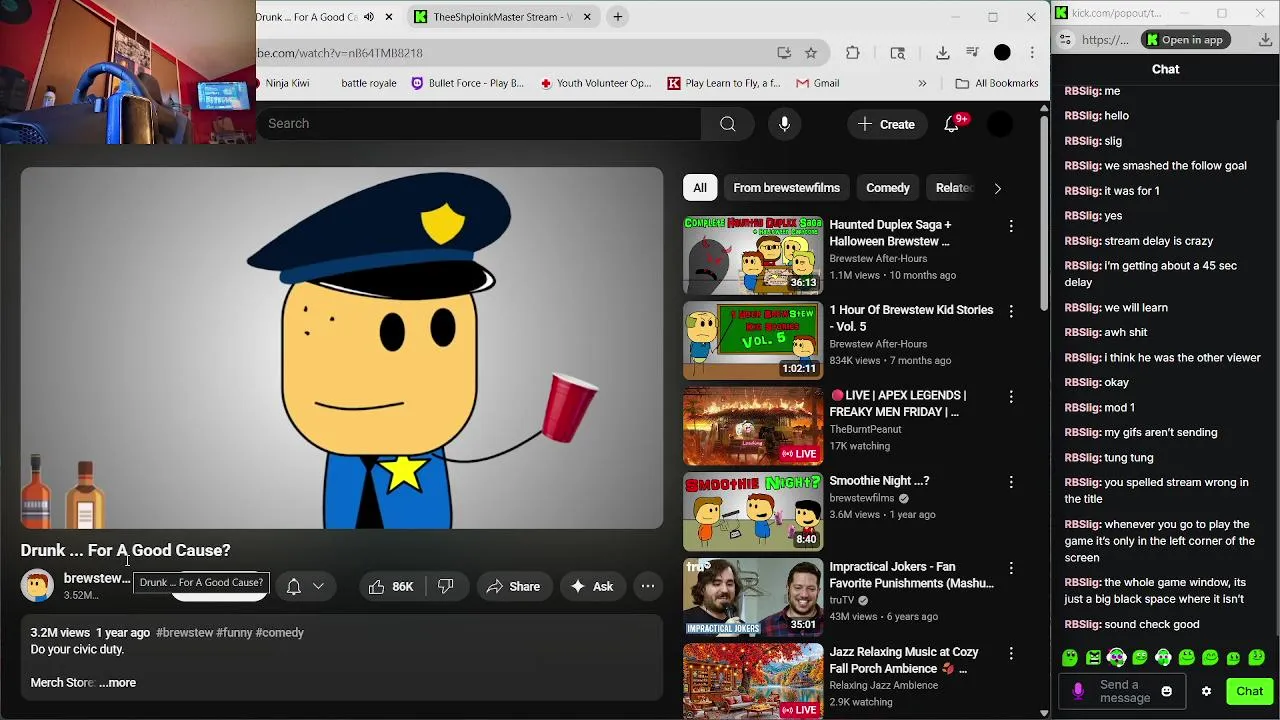
Task: Open the Play Learn to Fly bookmark
Action: (724, 83)
